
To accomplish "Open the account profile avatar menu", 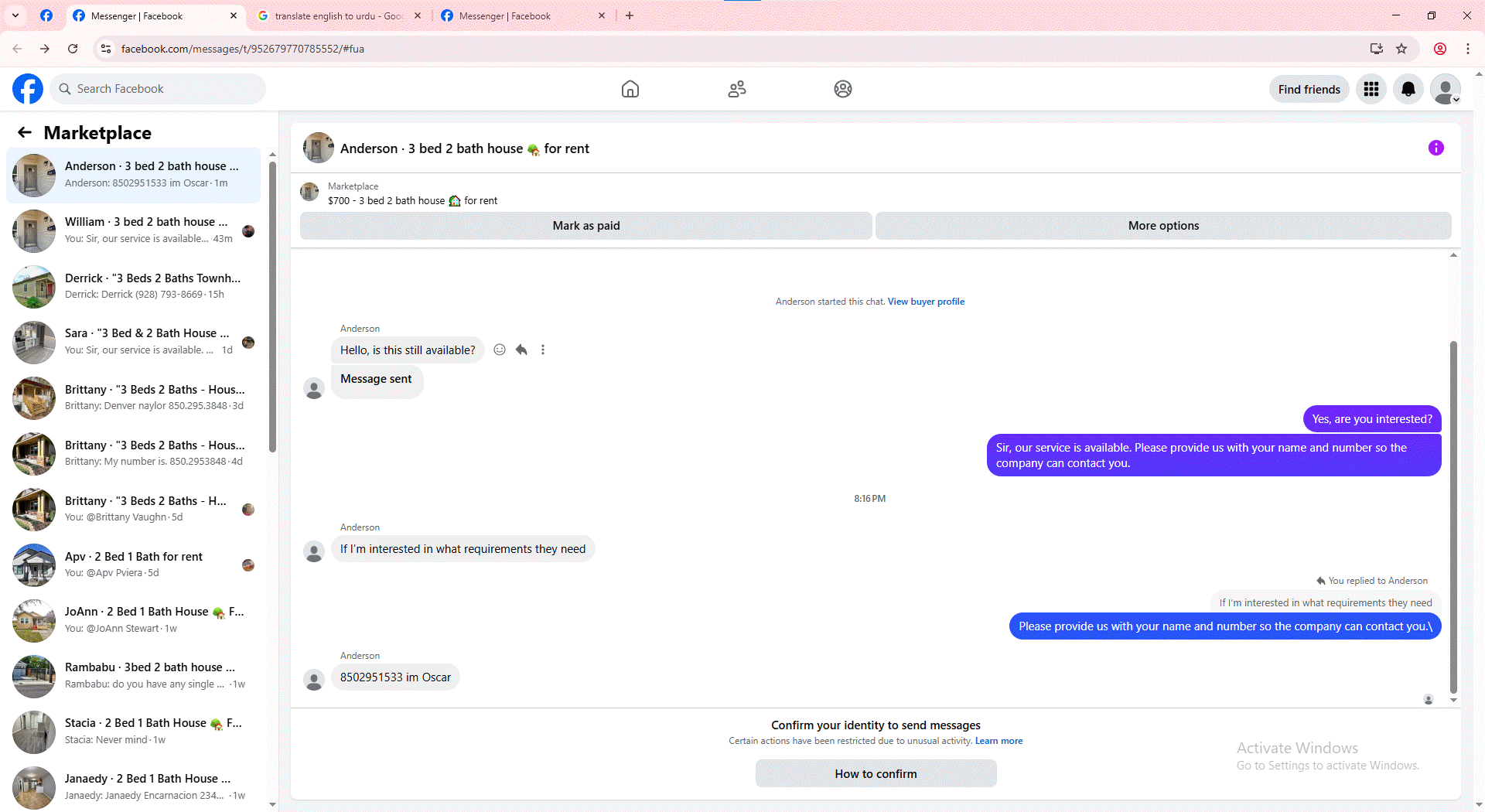I will coord(1446,89).
